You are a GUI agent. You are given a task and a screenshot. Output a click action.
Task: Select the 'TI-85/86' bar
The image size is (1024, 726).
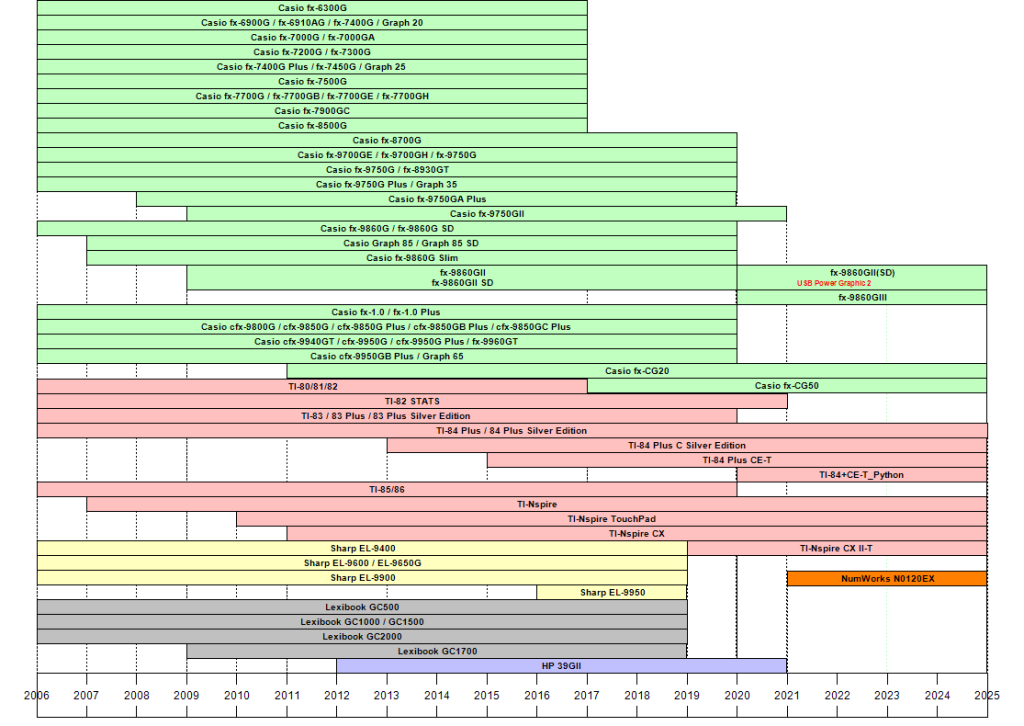(387, 490)
